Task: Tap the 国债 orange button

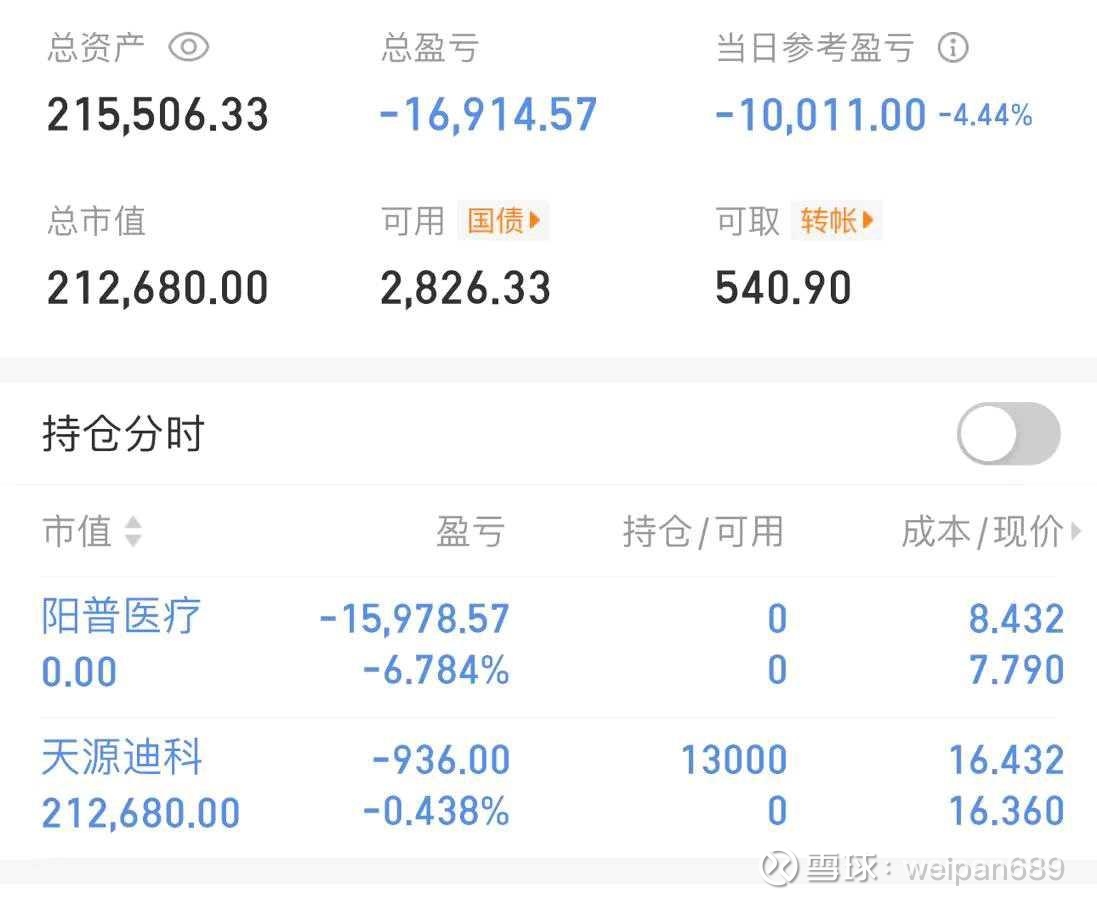Action: (x=503, y=220)
